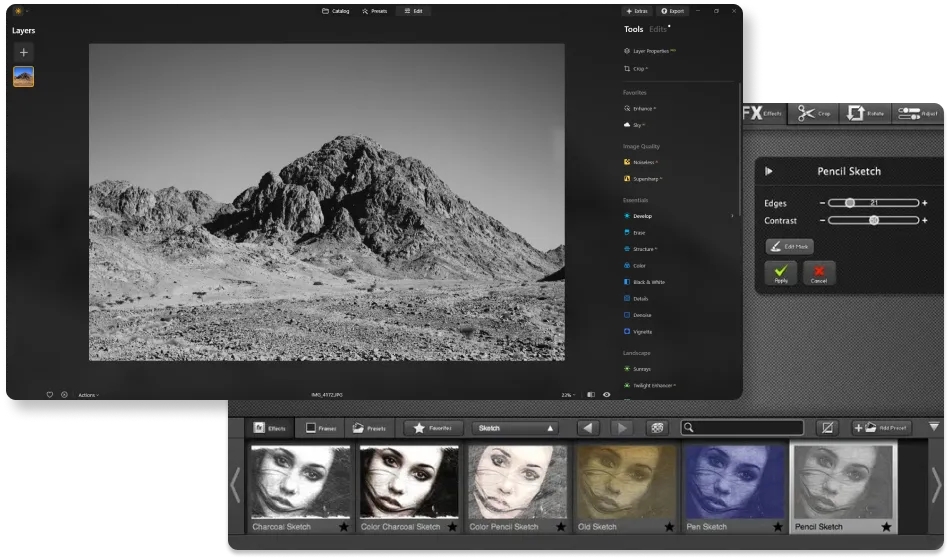Add a new layer with the plus button
This screenshot has width=948, height=558.
tap(24, 52)
